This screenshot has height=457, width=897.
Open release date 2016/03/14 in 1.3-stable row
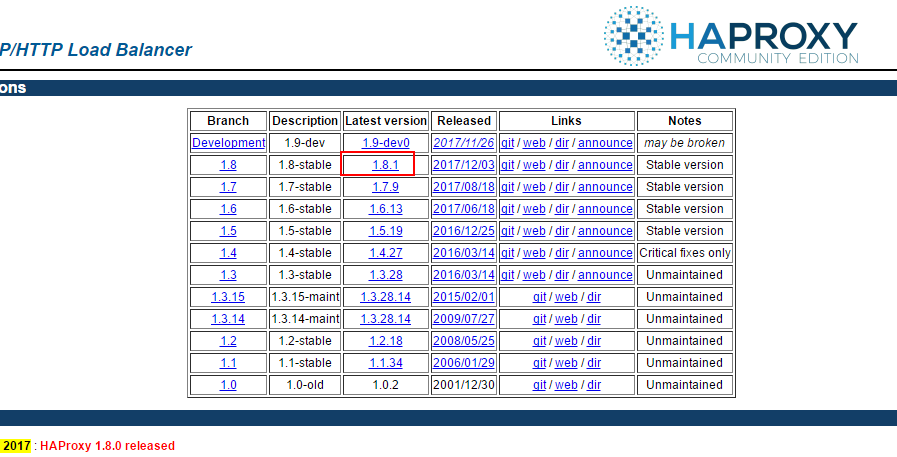coord(464,275)
